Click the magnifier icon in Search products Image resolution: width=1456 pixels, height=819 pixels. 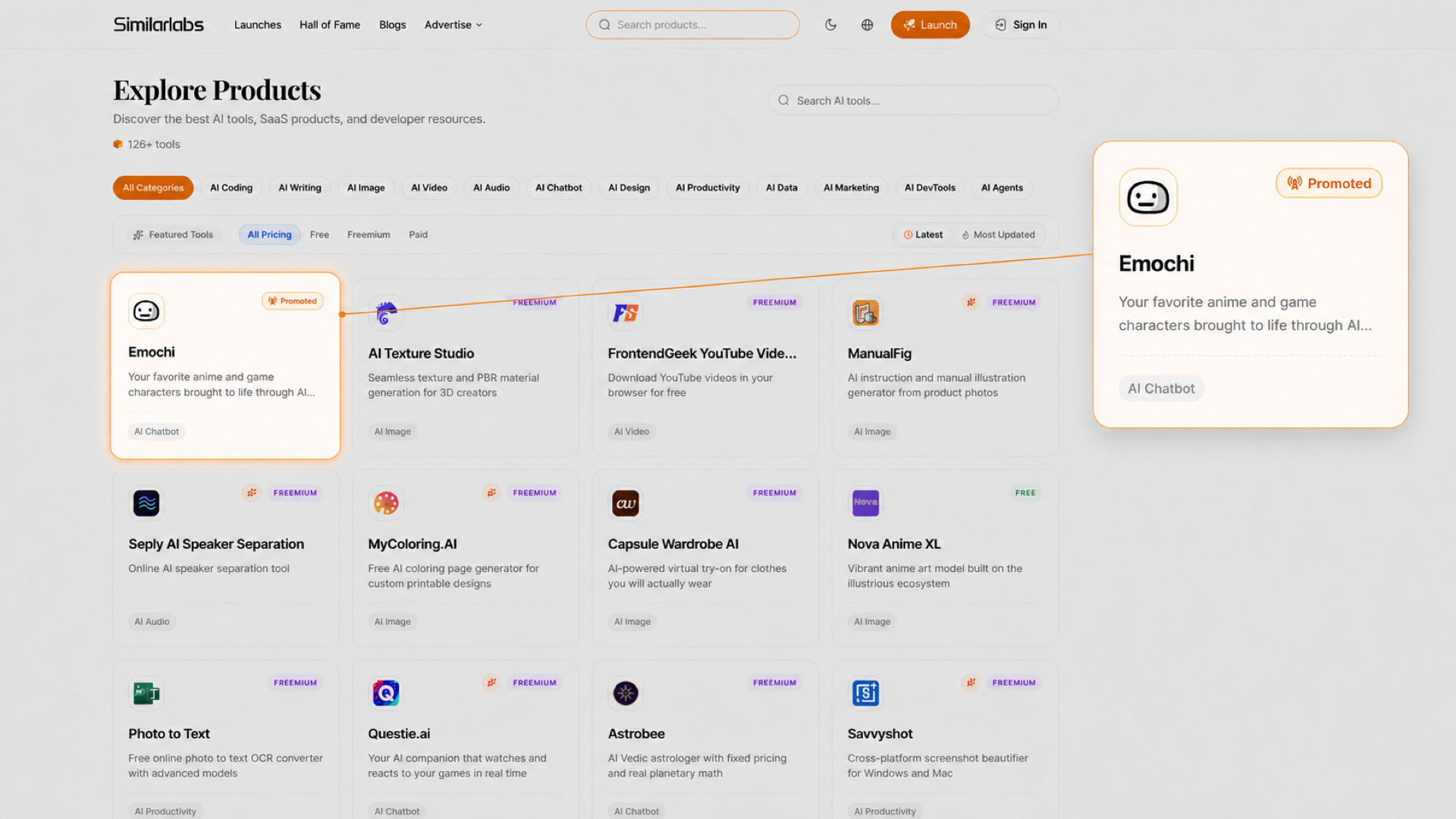point(604,25)
